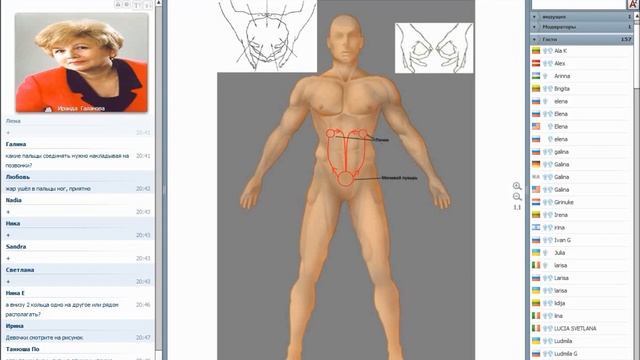The width and height of the screenshot is (640, 360).
Task: Select participant Arinna
Action: point(562,76)
